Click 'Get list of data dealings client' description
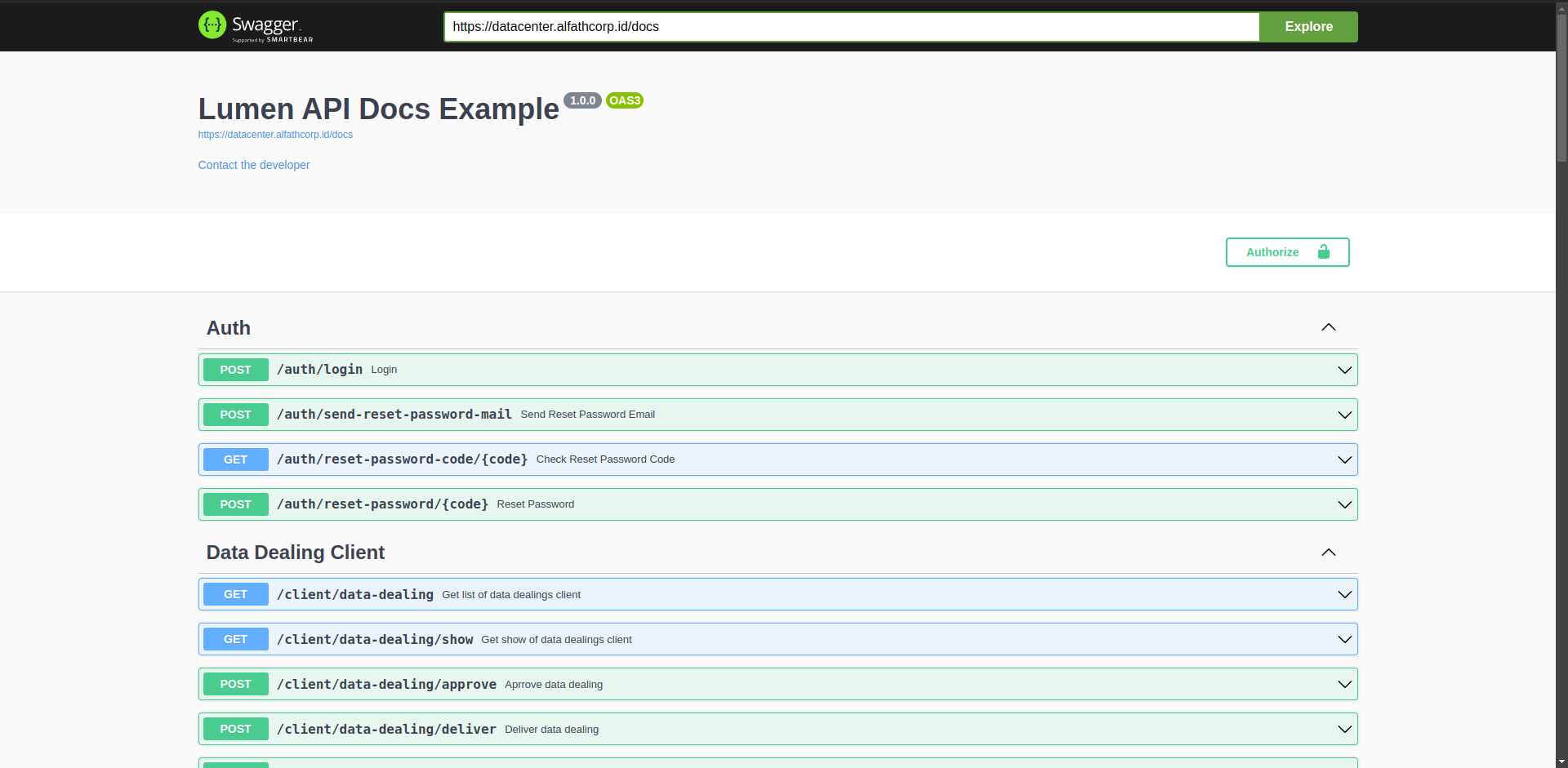1568x768 pixels. tap(511, 595)
